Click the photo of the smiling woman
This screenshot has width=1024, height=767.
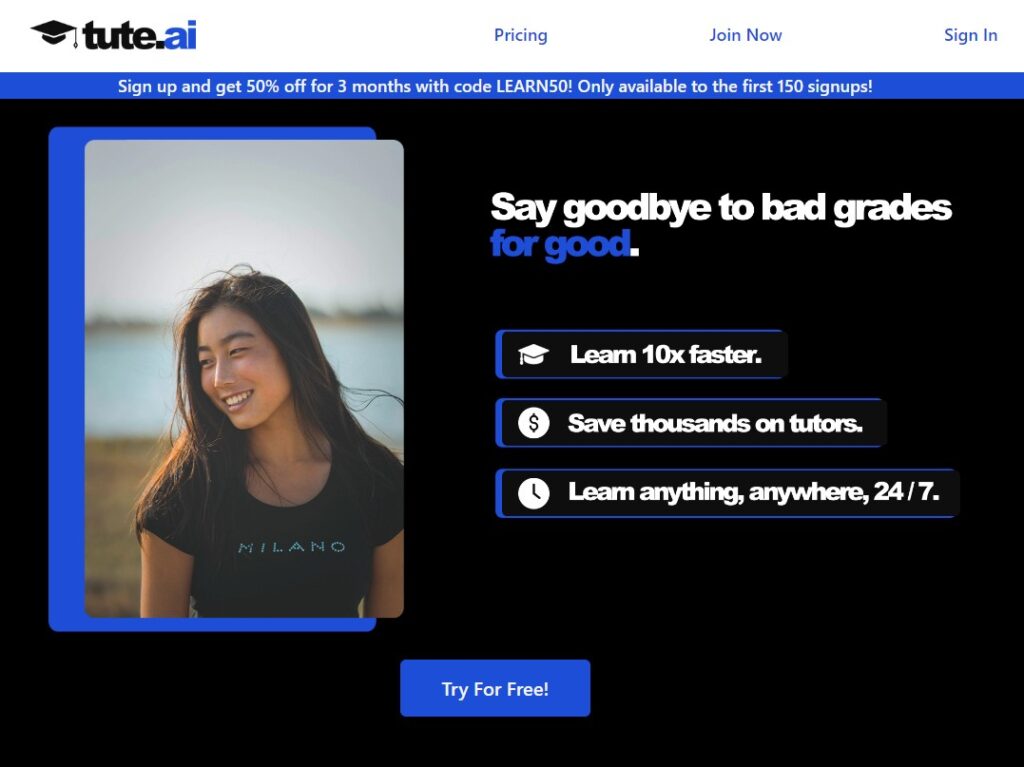244,379
